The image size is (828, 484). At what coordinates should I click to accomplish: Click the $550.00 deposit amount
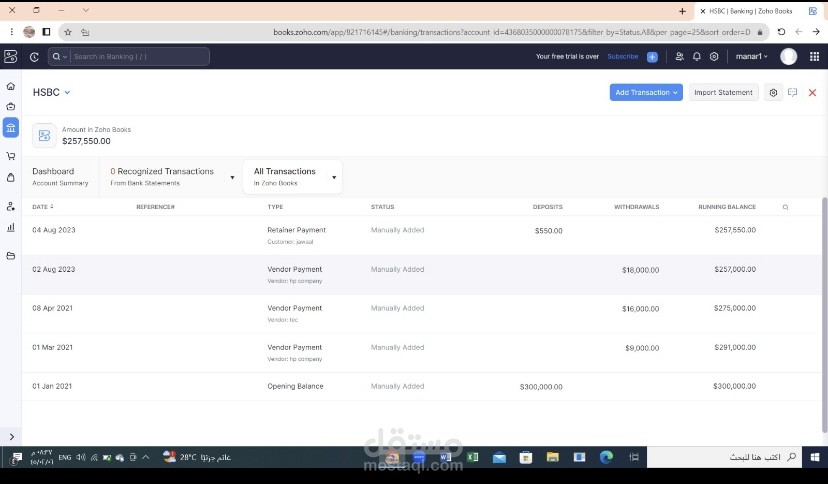(x=549, y=231)
